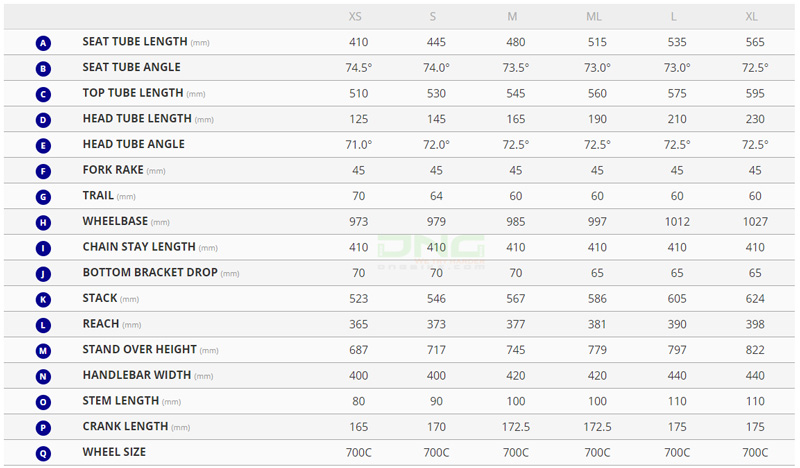Click the circled L reach icon
Screen dimensions: 800x468
(x=43, y=325)
